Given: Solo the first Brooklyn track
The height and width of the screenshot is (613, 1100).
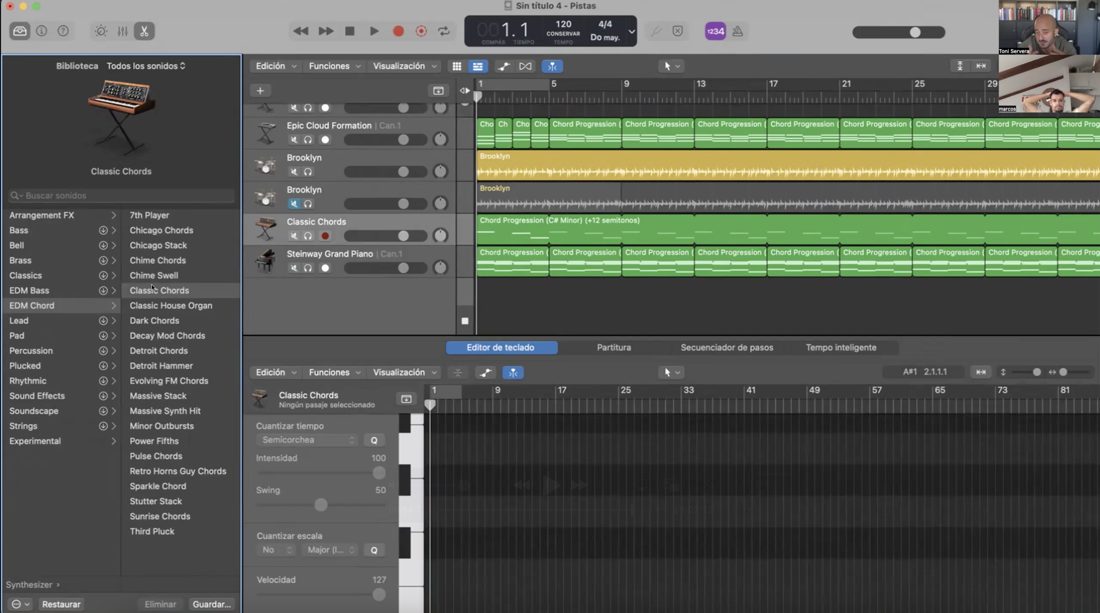Looking at the screenshot, I should point(308,172).
